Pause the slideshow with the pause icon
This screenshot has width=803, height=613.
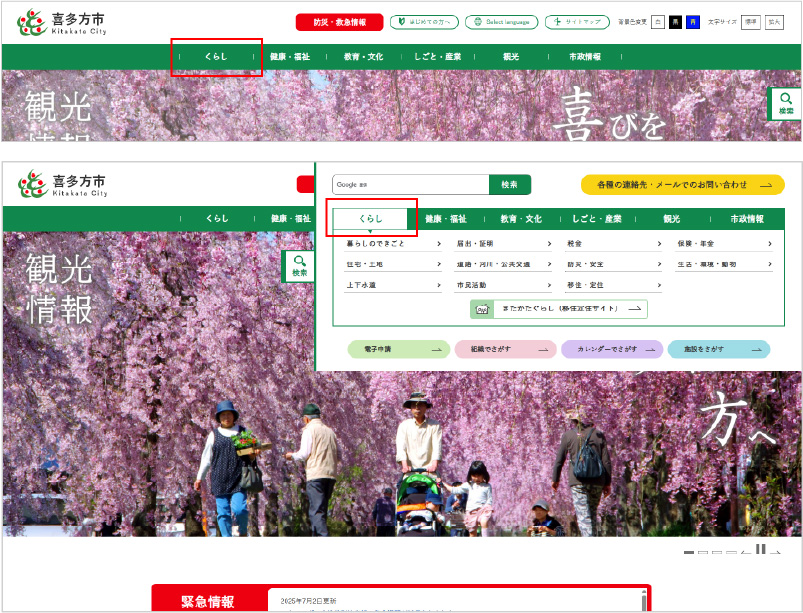tap(761, 550)
